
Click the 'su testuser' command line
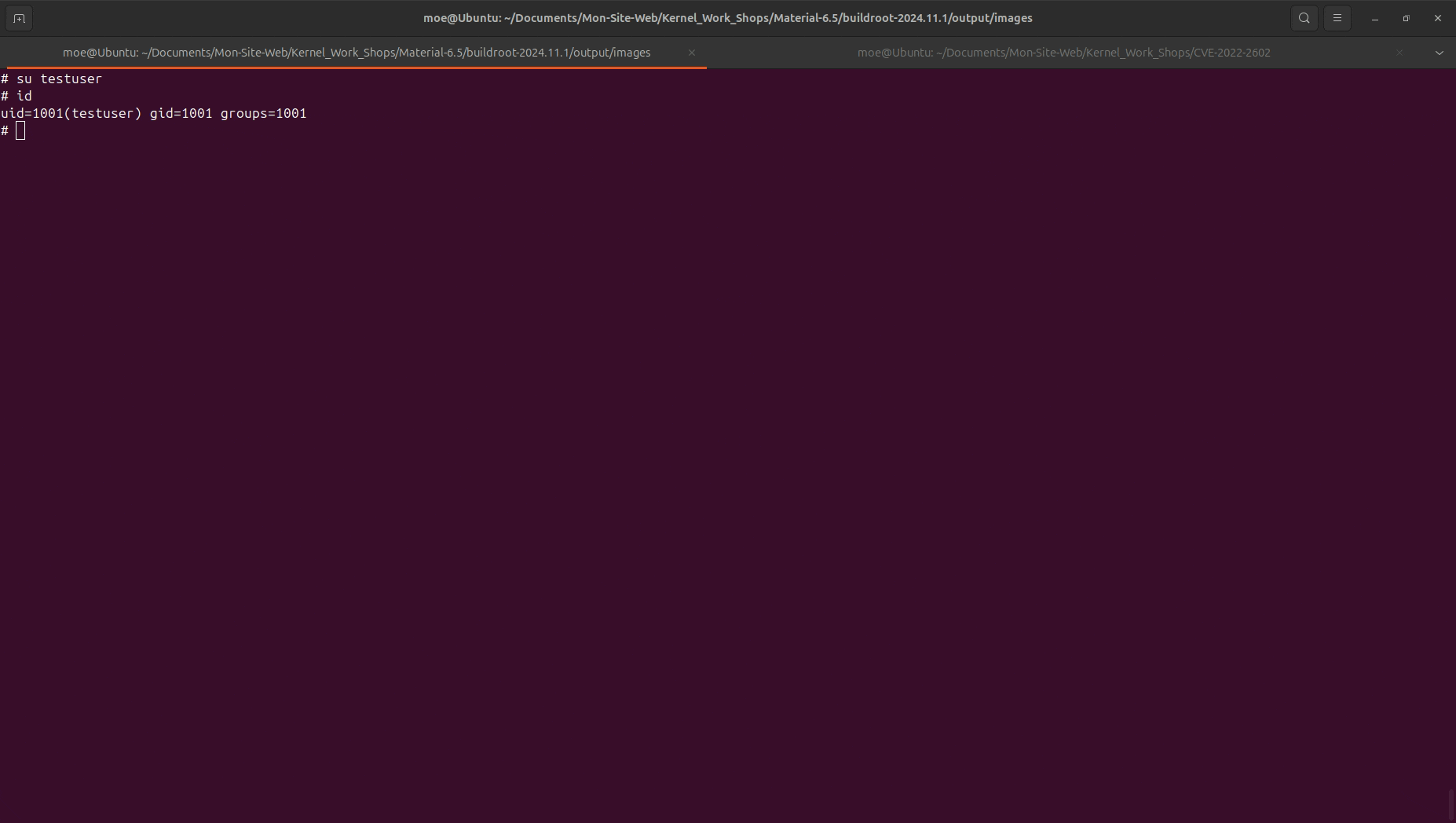(52, 79)
